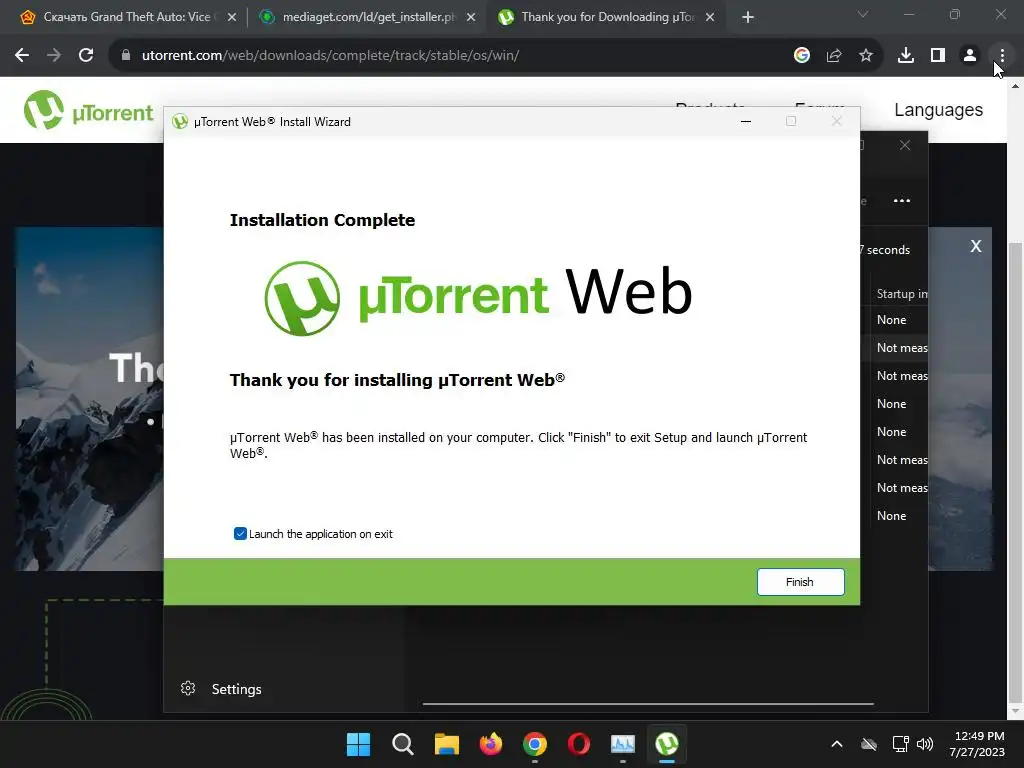Minimize the µTorrent Web Install Wizard
Viewport: 1024px width, 768px height.
click(x=746, y=121)
